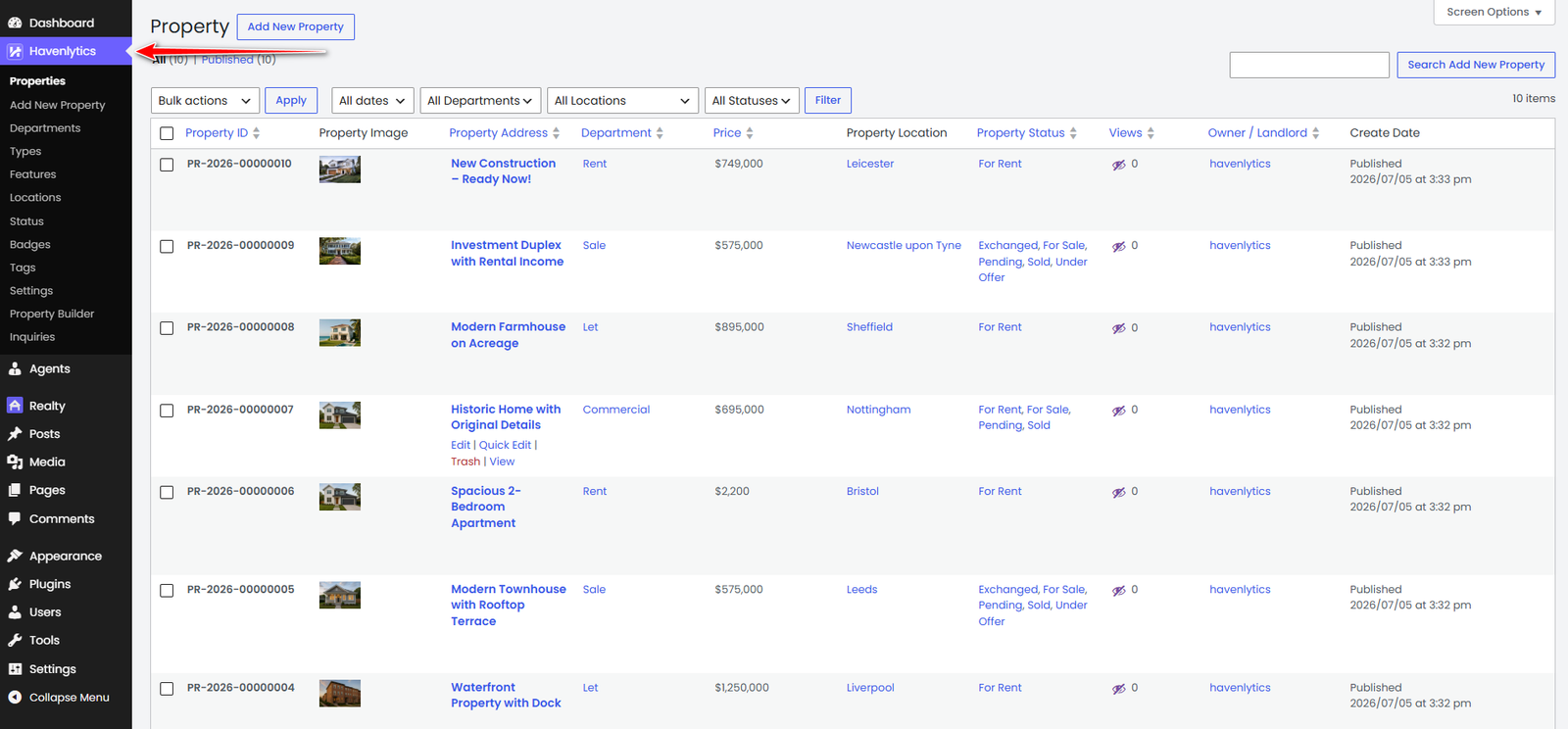This screenshot has height=729, width=1568.
Task: Click Quick Edit for Historic Home listing
Action: click(505, 445)
